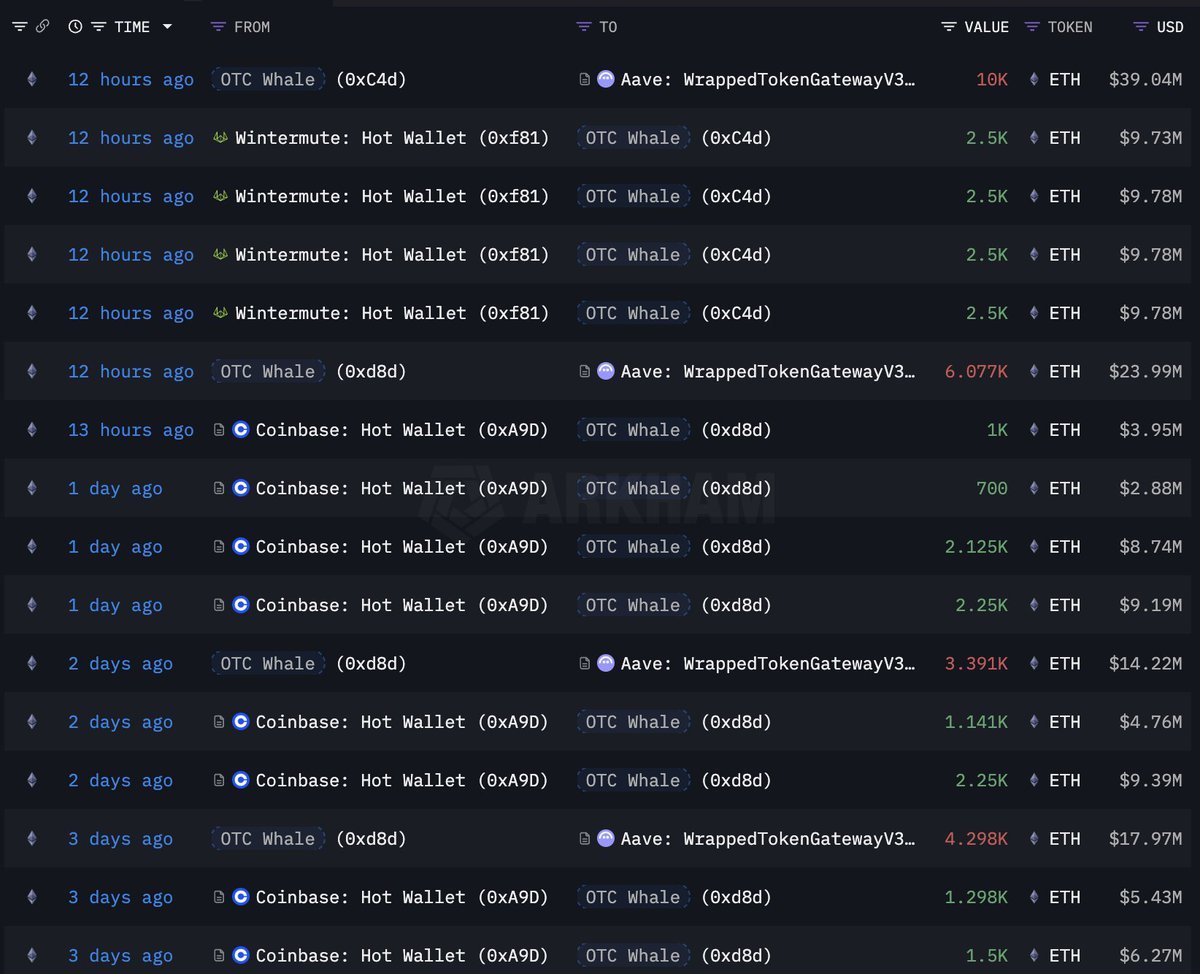Open the VALUE filter options
Viewport: 1200px width, 974px height.
947,27
